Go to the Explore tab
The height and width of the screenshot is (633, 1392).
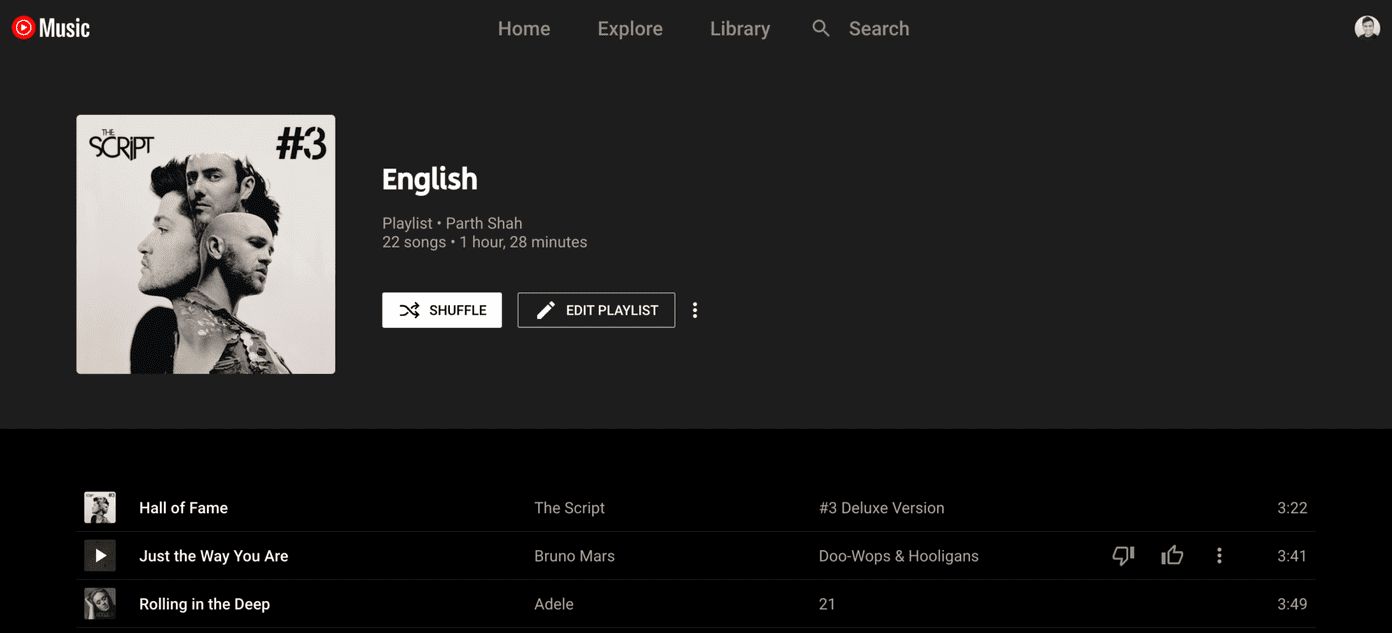click(x=630, y=29)
